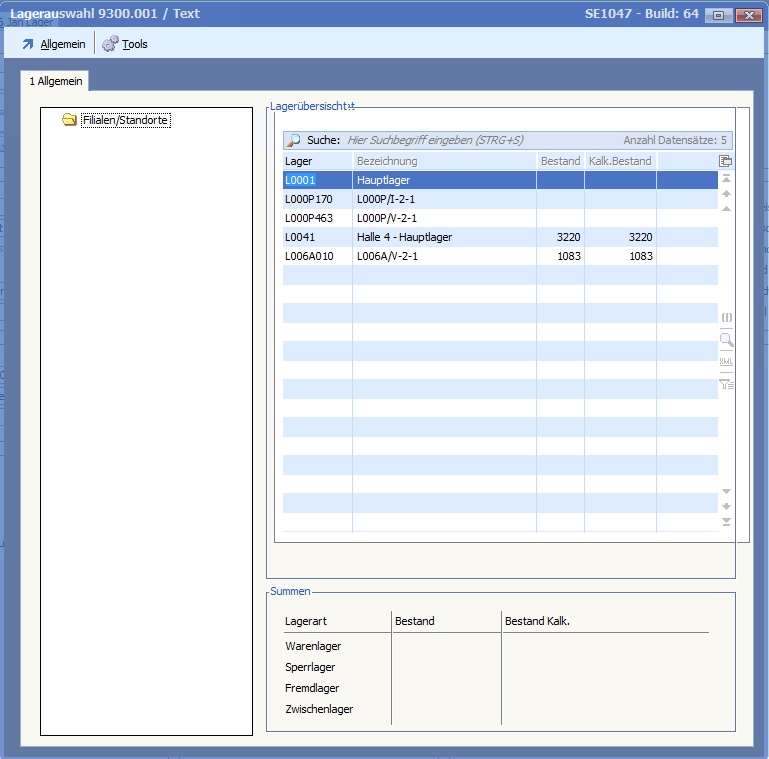
Task: Click the brackets icon beside the grid
Action: coord(726,317)
